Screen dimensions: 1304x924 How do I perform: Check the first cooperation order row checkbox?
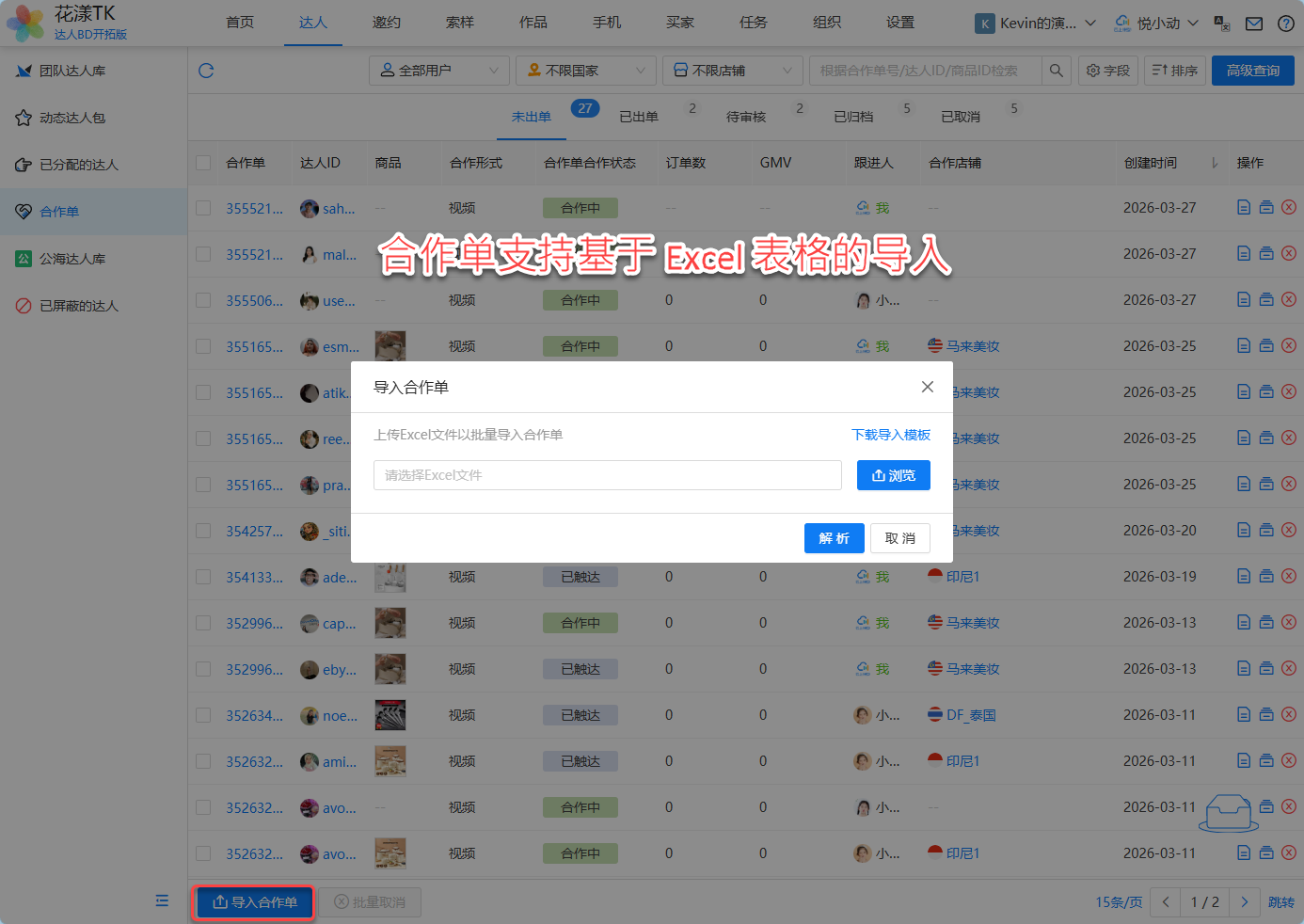203,208
